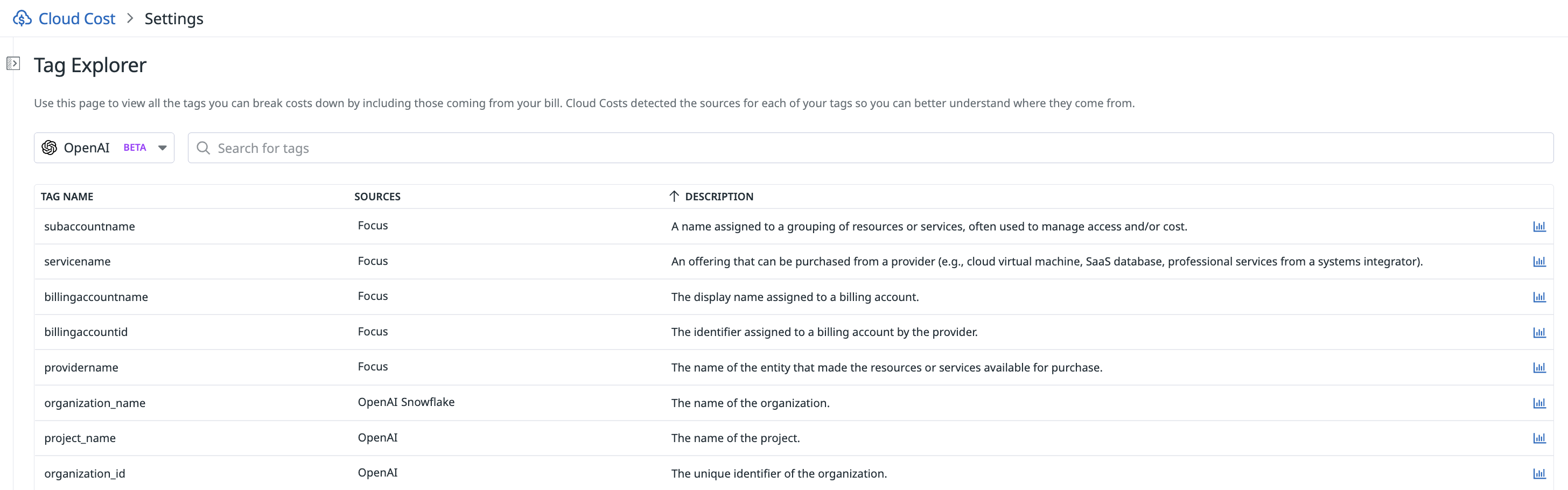Click the Cloud Cost cloud-dollar logo icon
1568x490 pixels.
(x=22, y=18)
